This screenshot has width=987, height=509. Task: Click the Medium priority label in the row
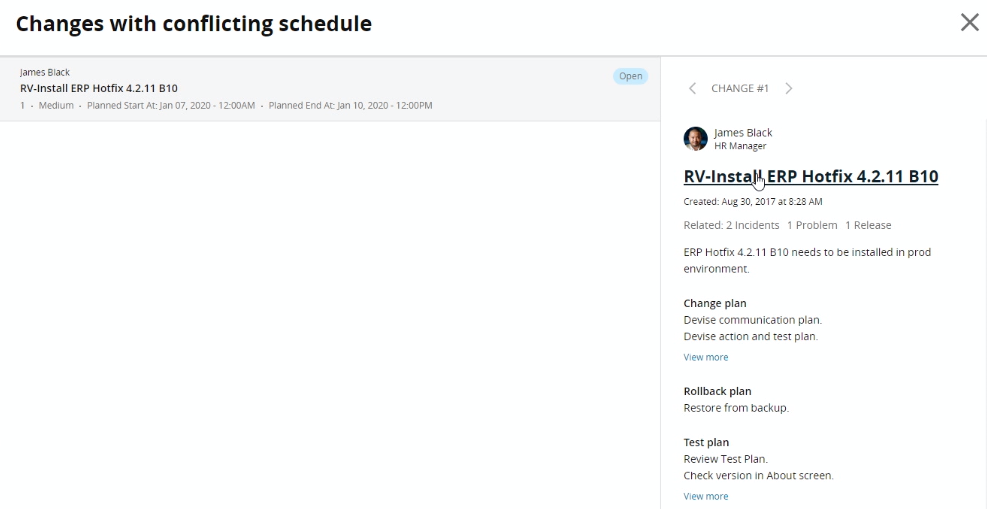coord(56,105)
